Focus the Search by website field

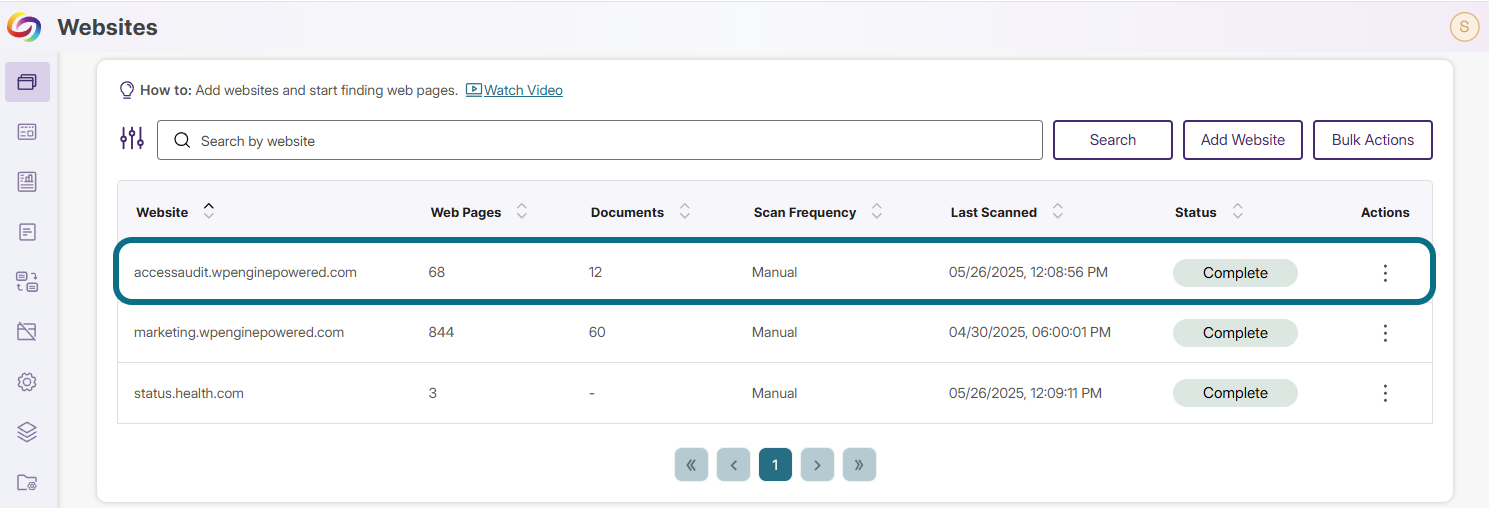point(600,140)
